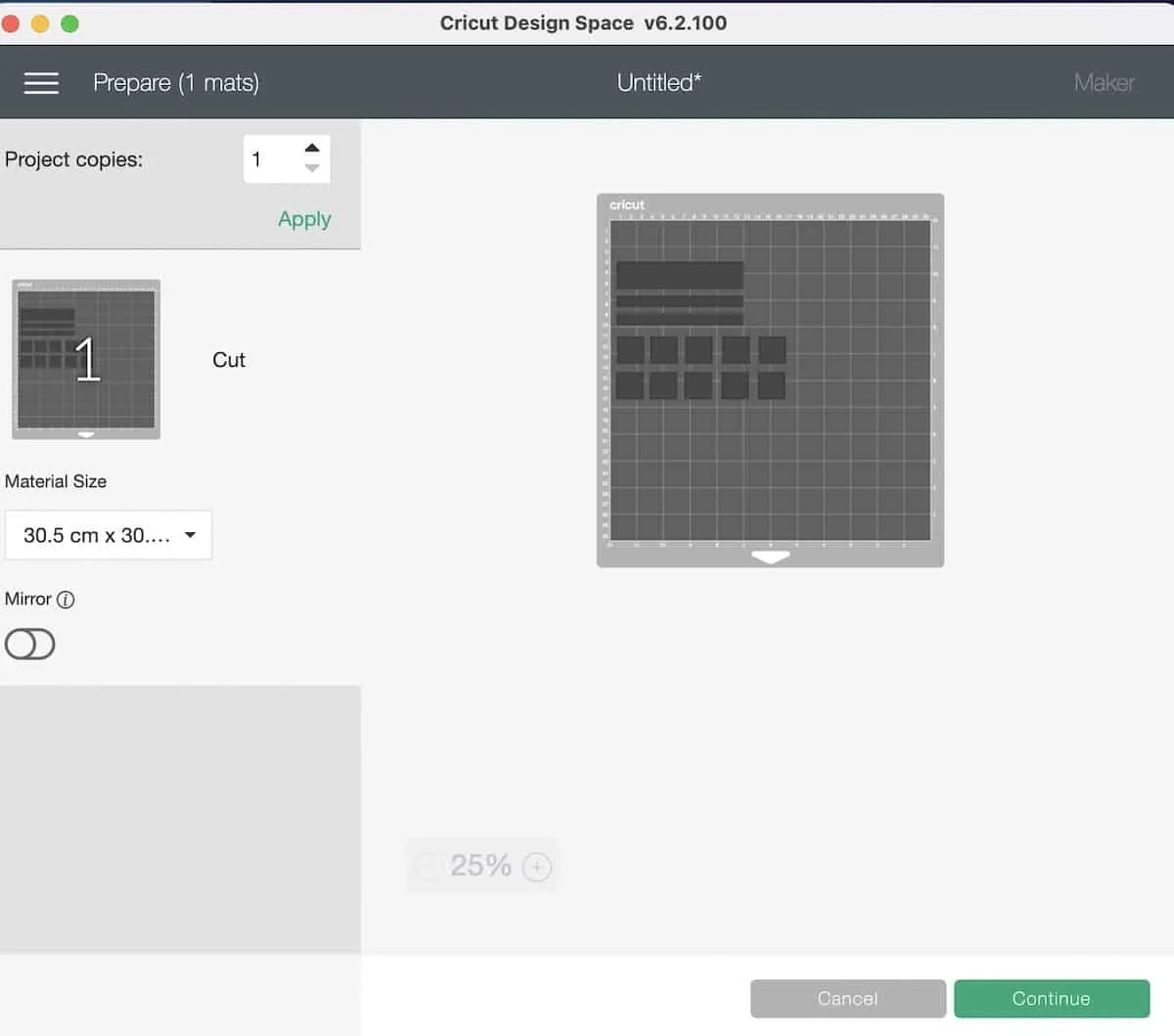Image resolution: width=1174 pixels, height=1036 pixels.
Task: Open the Material Size dropdown
Action: 108,535
